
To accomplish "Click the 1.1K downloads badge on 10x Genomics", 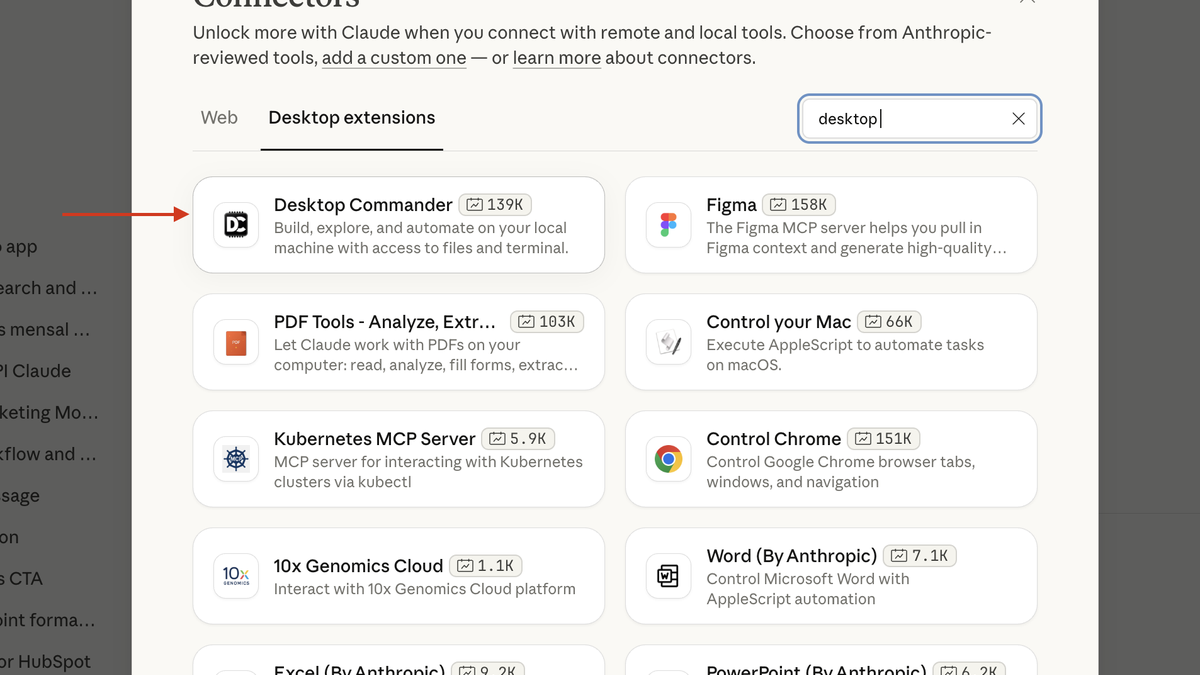I will pos(486,566).
